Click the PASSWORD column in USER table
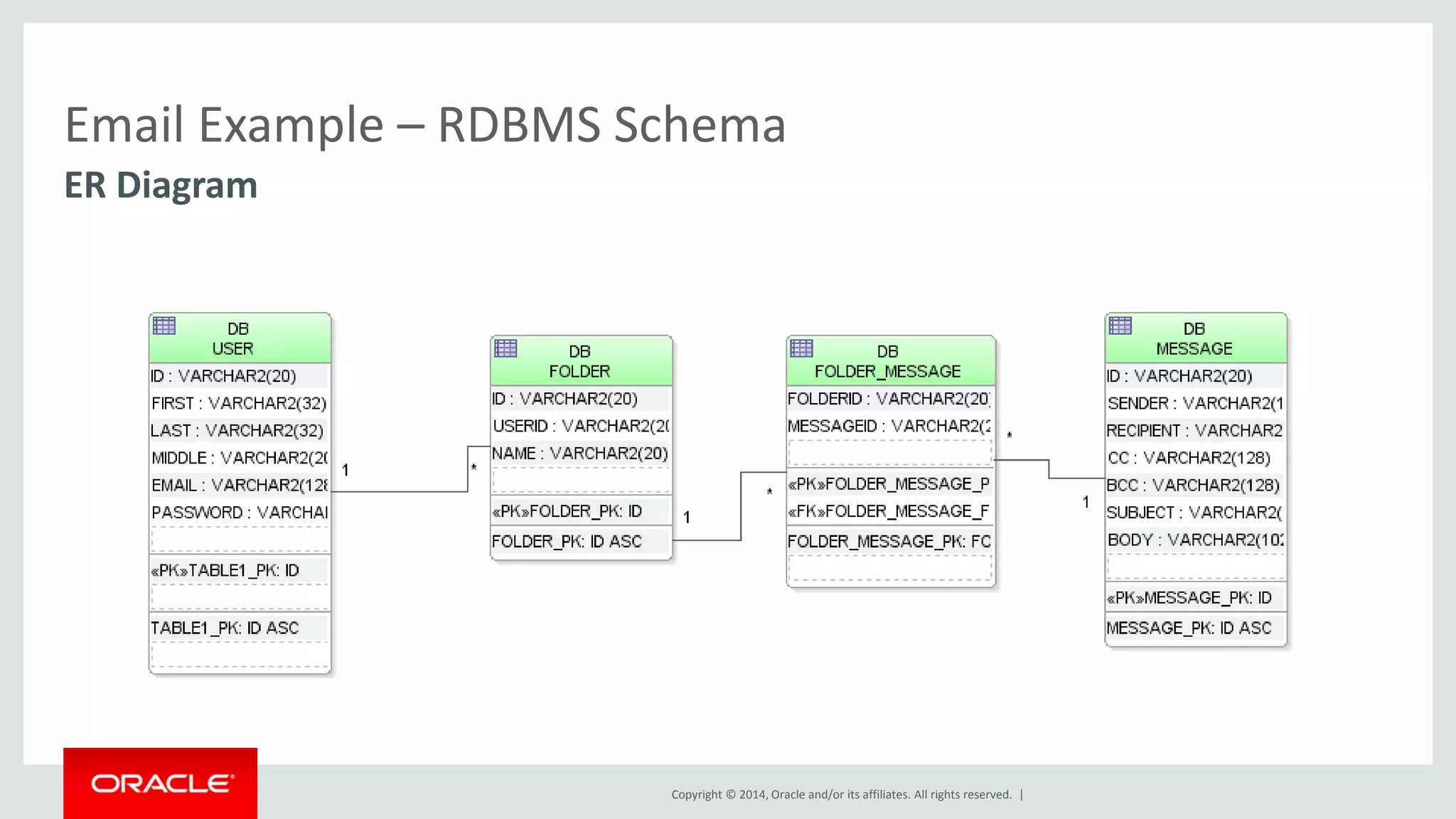This screenshot has width=1456, height=819. 239,513
